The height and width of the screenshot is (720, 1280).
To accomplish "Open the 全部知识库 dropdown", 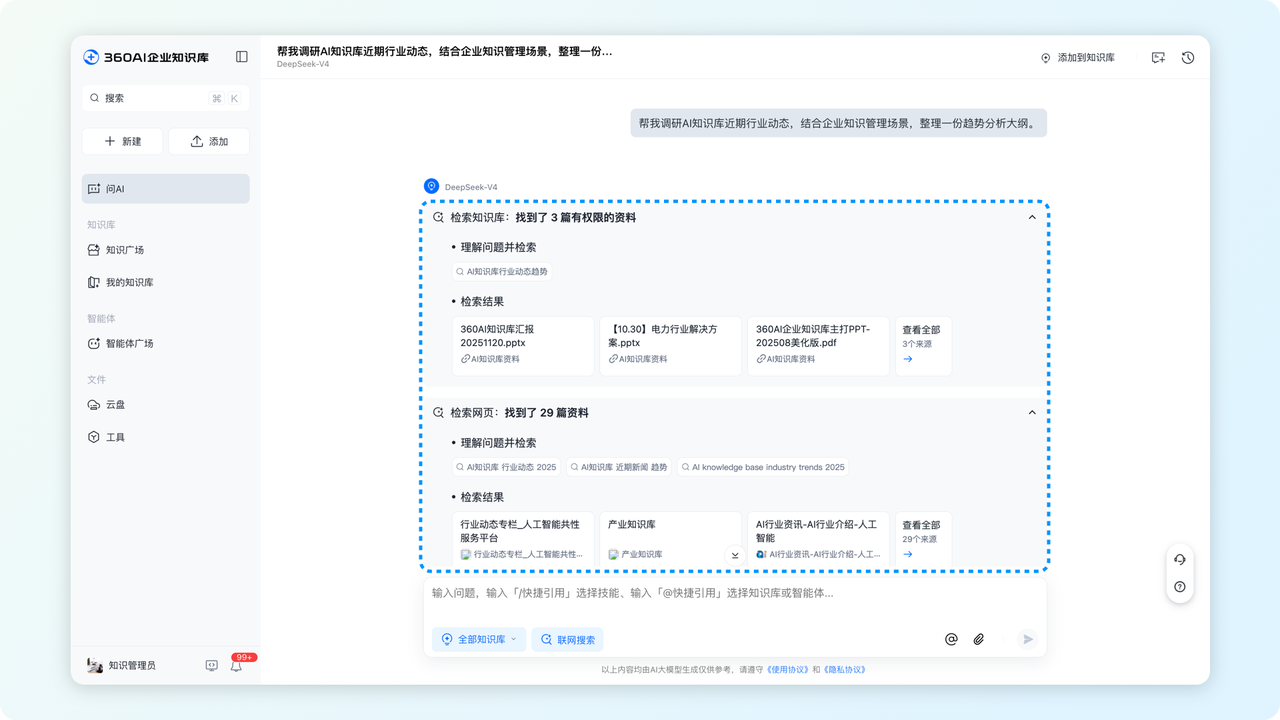I will coord(479,639).
